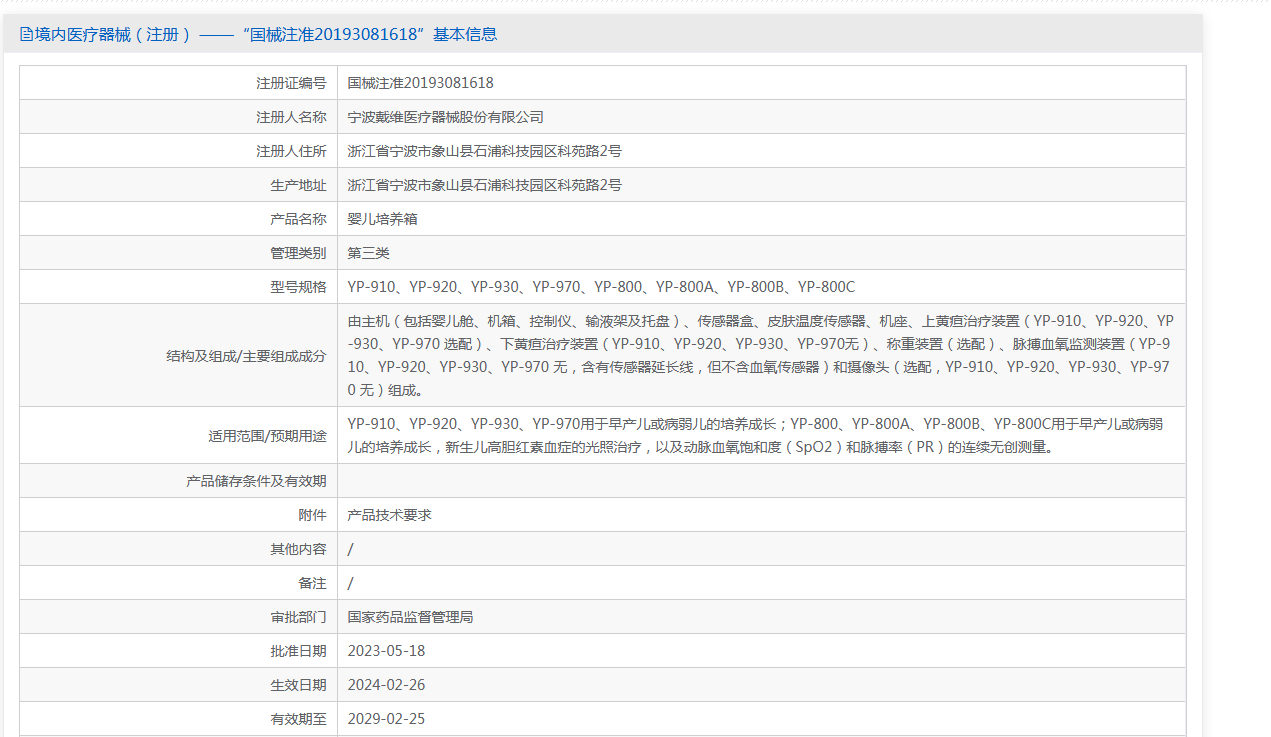
Task: Select the '有效期至' label cell
Action: click(179, 719)
